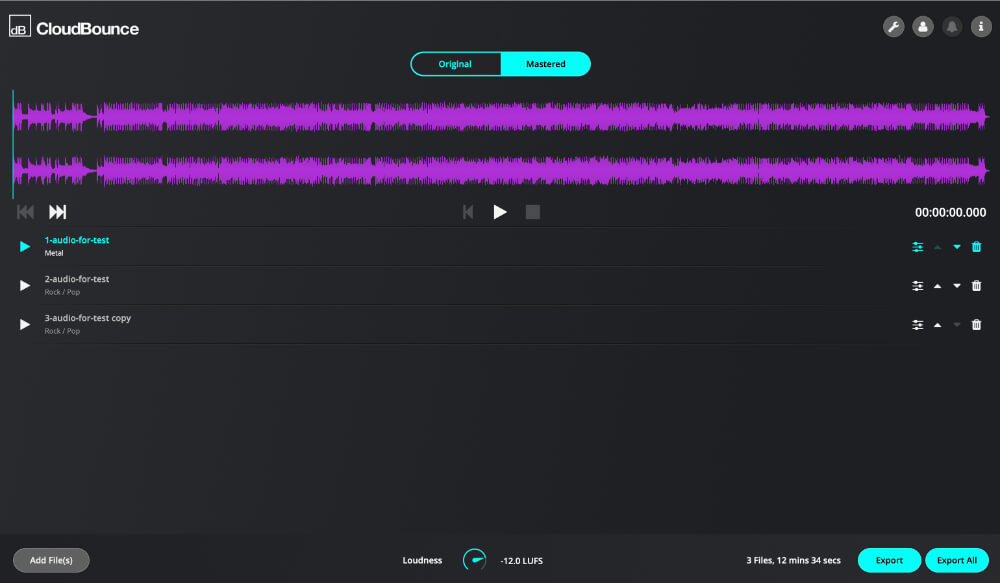Click the Metal genre label
Image resolution: width=1000 pixels, height=583 pixels.
[x=54, y=253]
